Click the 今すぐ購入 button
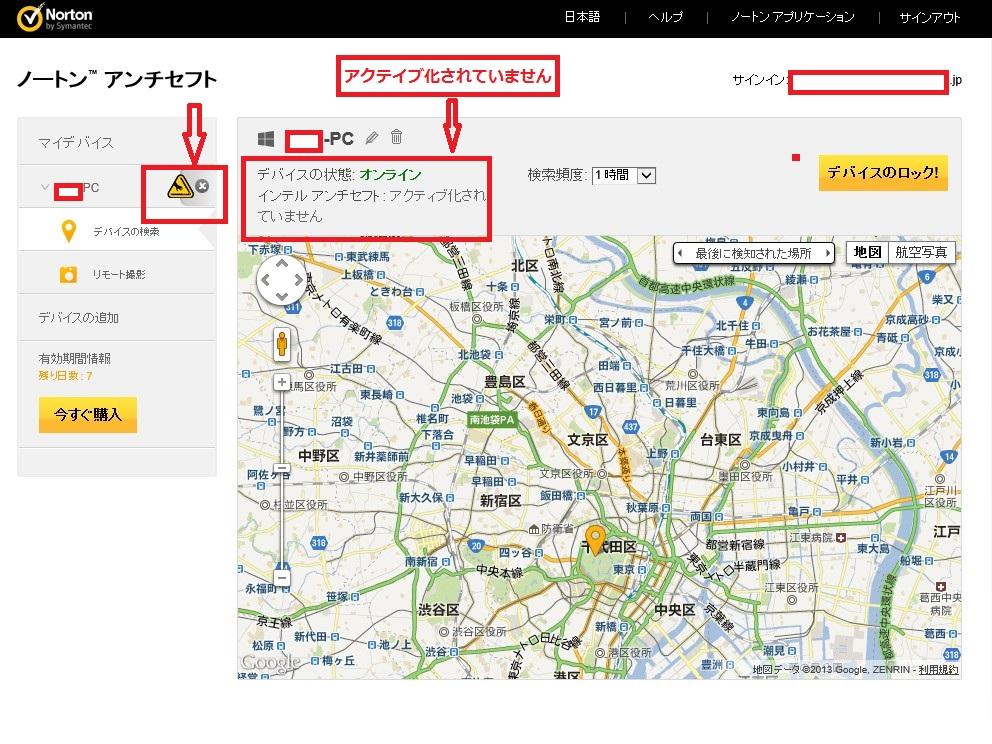This screenshot has height=744, width=992. 87,415
